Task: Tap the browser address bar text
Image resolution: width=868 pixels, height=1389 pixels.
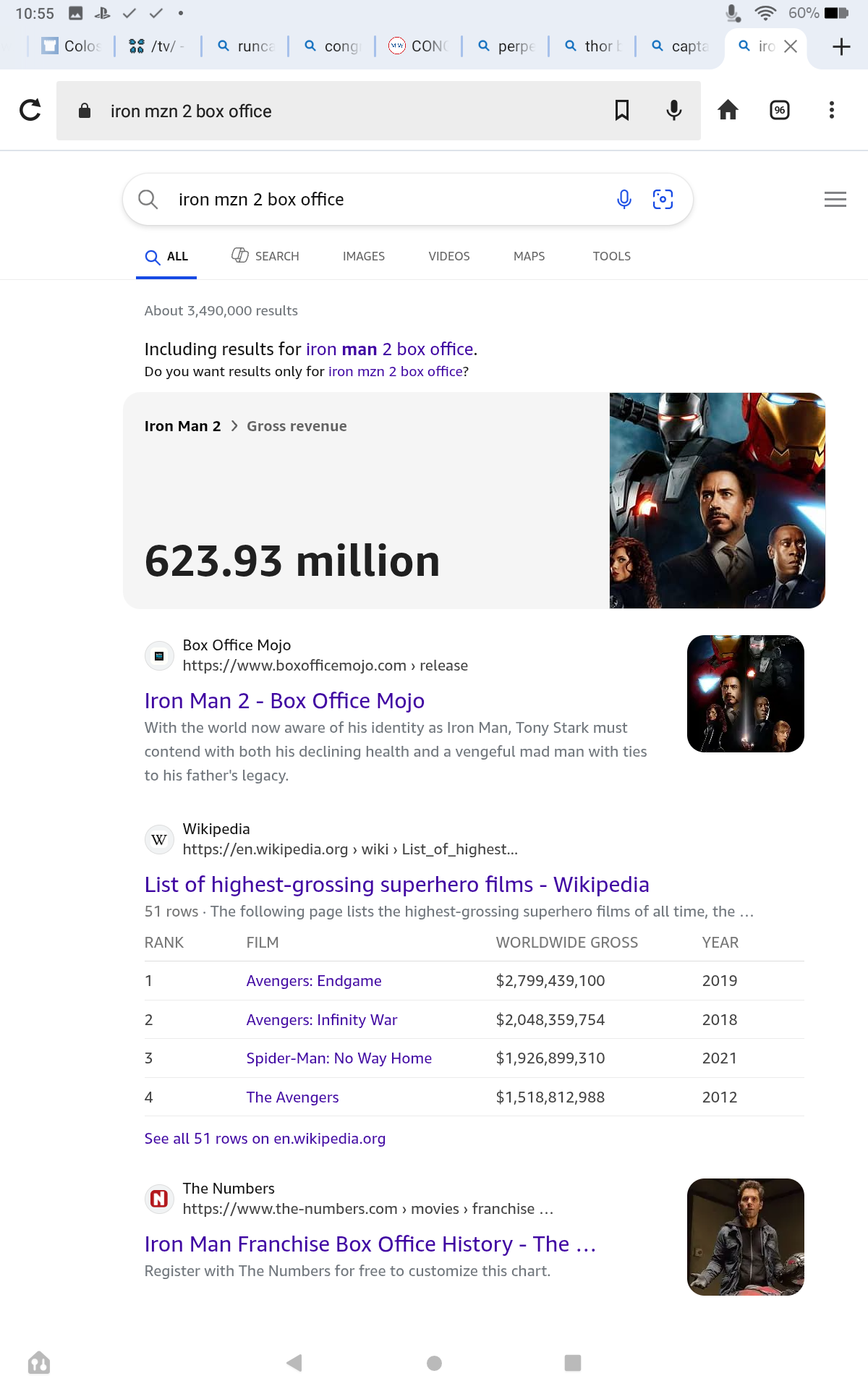Action: (191, 111)
